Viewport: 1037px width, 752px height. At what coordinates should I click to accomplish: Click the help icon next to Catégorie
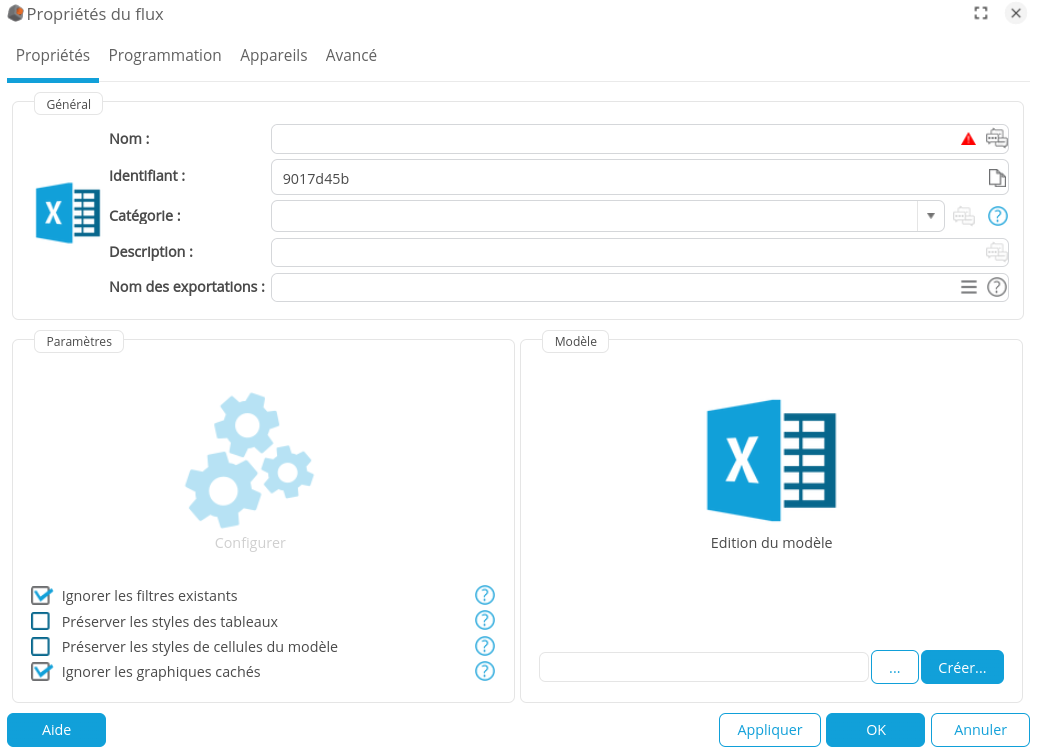pos(997,216)
